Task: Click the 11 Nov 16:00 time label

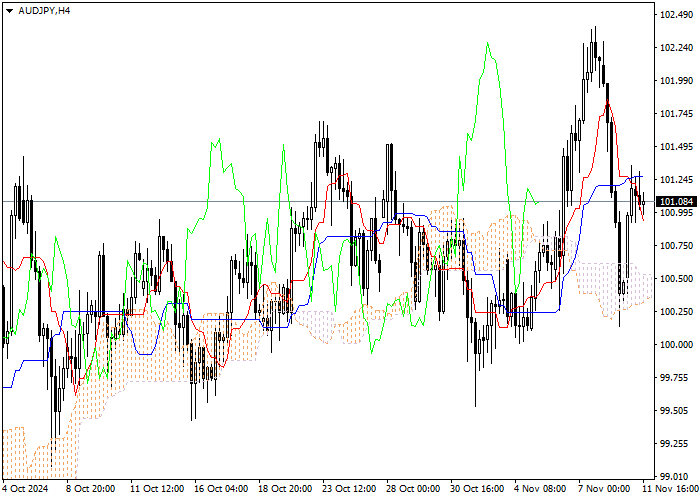Action: [670, 489]
